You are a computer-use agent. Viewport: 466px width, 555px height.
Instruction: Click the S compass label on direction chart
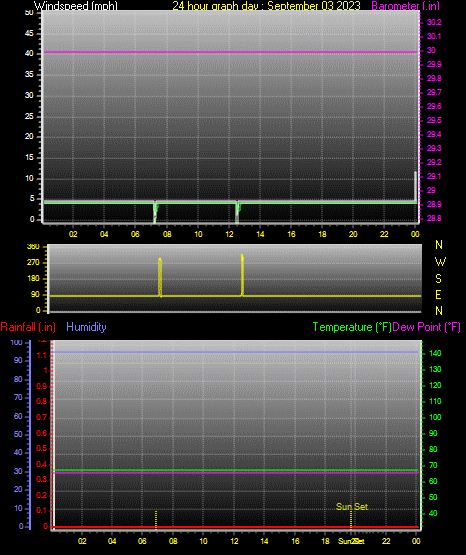click(438, 279)
